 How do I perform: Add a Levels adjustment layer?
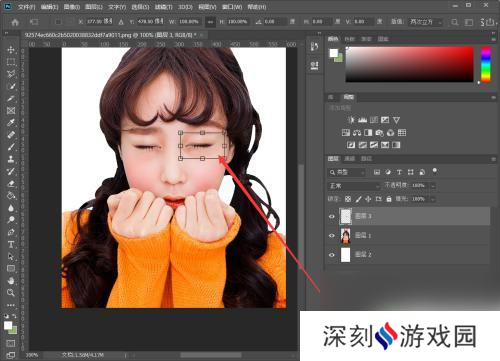pyautogui.click(x=362, y=120)
